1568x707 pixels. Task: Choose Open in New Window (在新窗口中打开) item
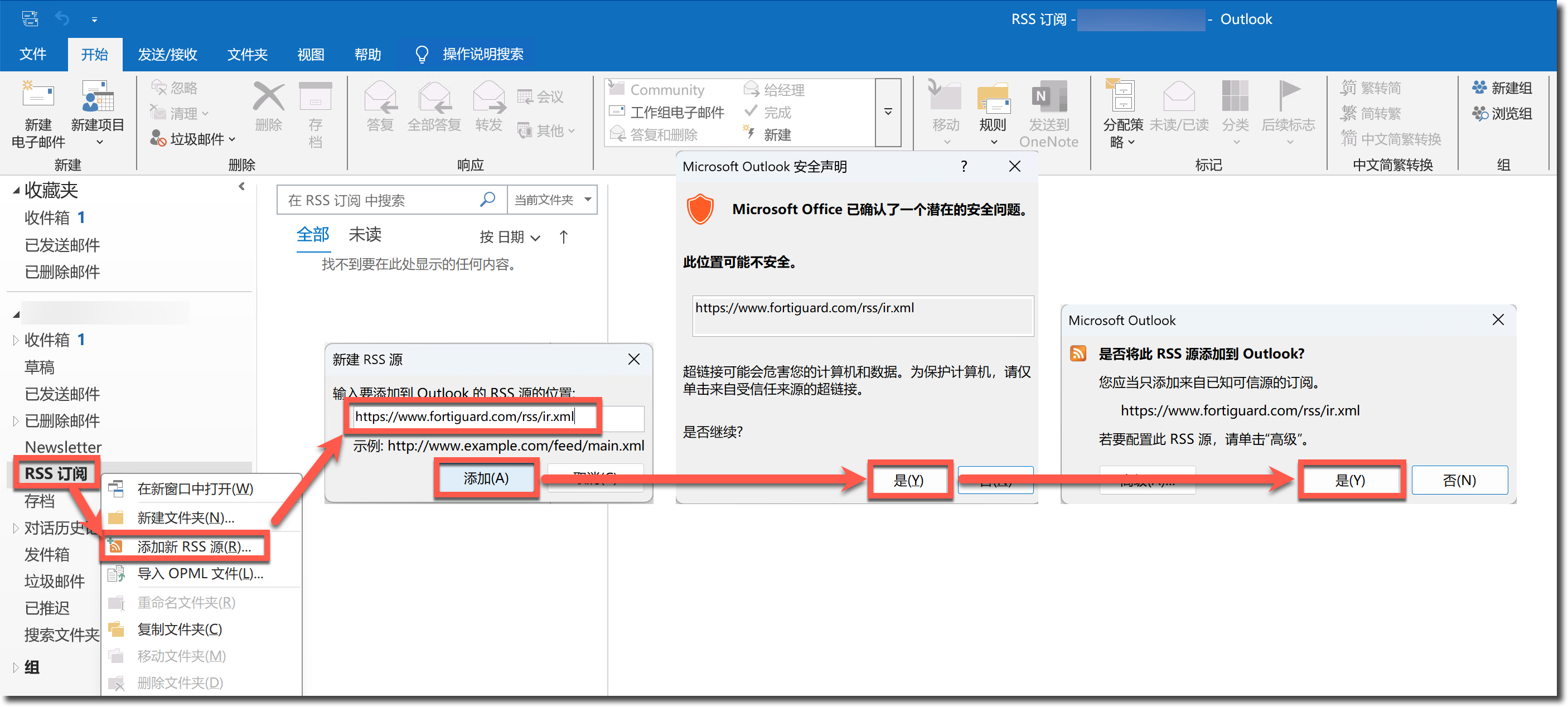click(x=195, y=488)
